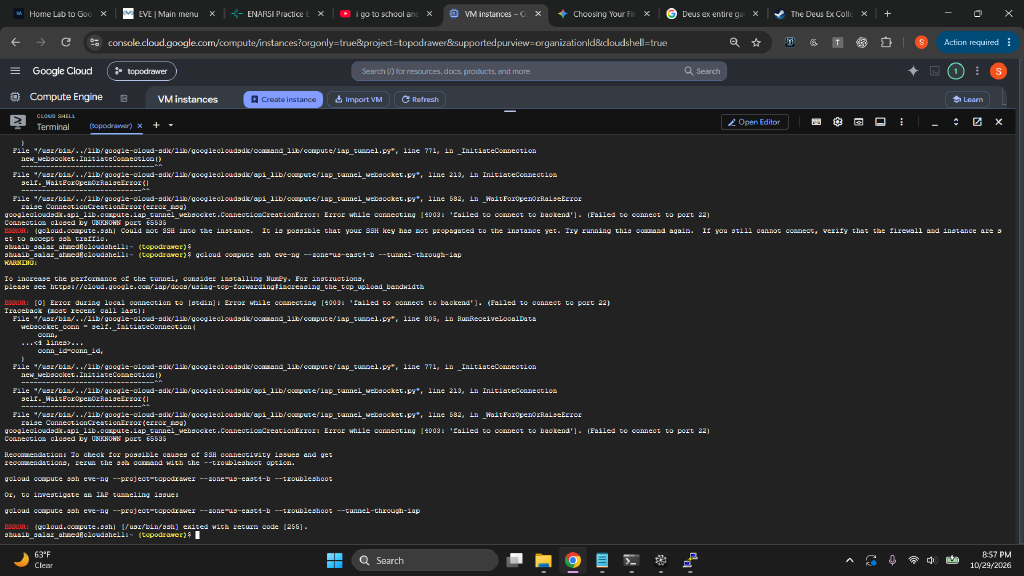Open the Cloud Shell more options menu

[x=901, y=122]
